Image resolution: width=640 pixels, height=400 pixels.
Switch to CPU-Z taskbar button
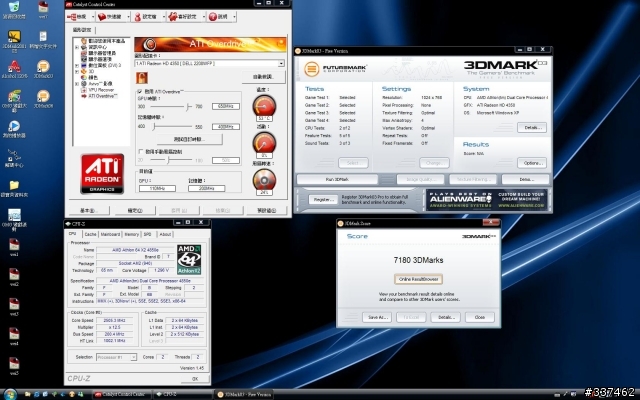182,394
